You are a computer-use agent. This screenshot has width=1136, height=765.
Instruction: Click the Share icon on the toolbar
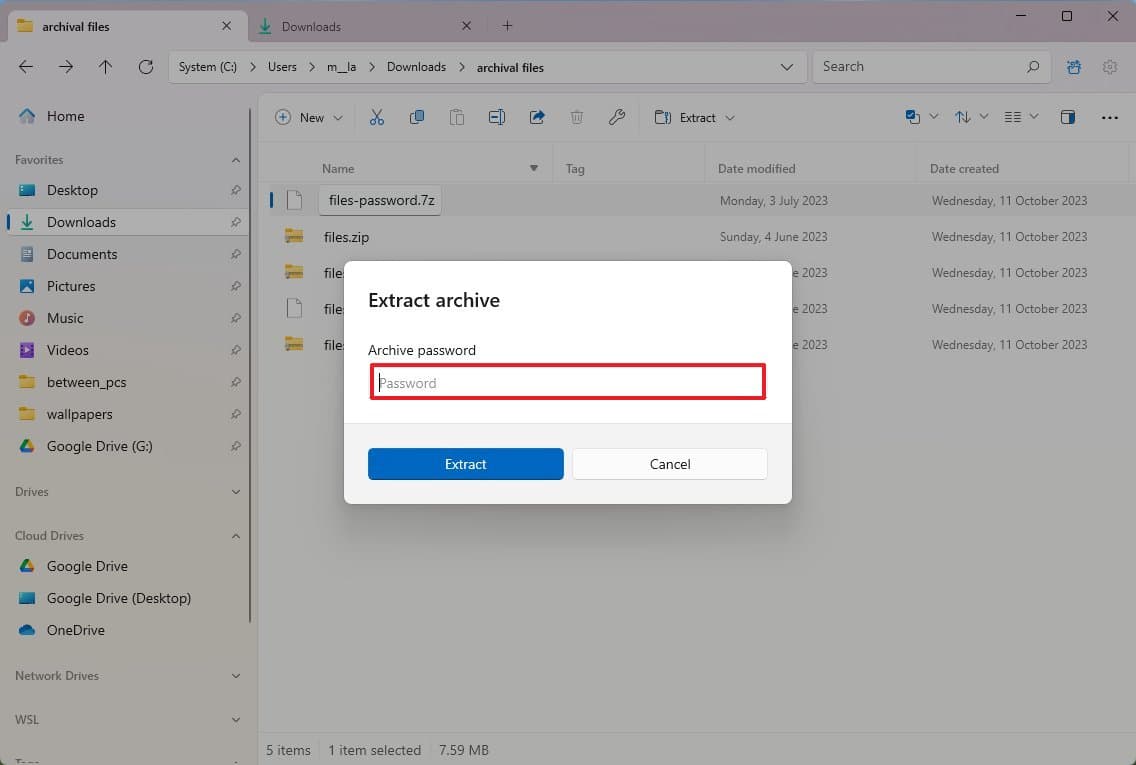[537, 117]
